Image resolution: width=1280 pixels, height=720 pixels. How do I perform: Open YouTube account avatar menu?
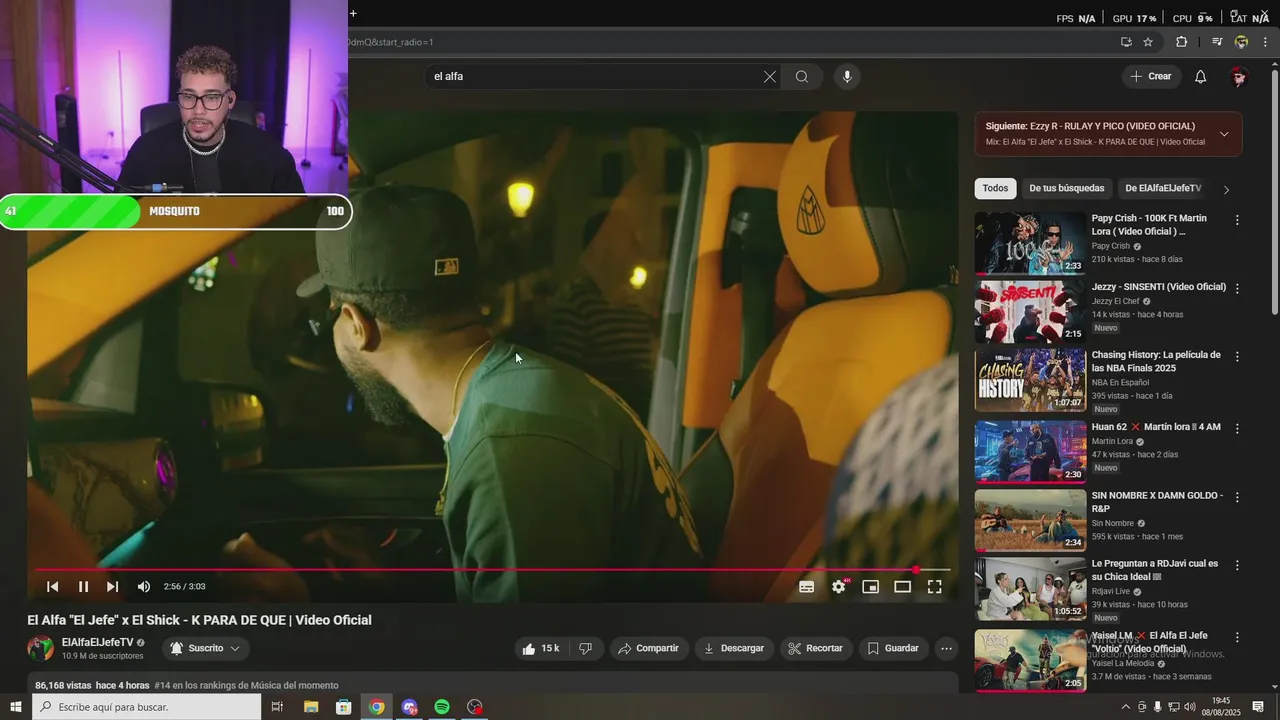point(1239,76)
